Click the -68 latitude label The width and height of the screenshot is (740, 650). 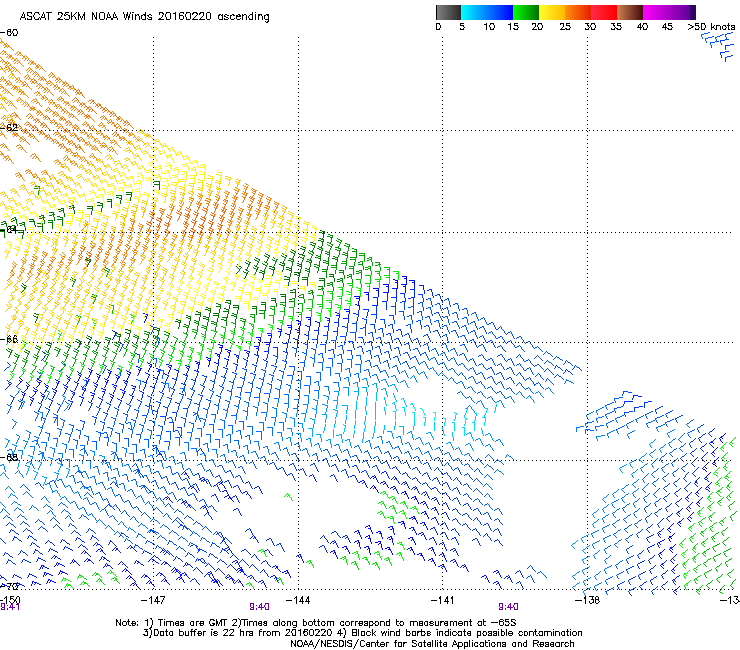tap(9, 457)
